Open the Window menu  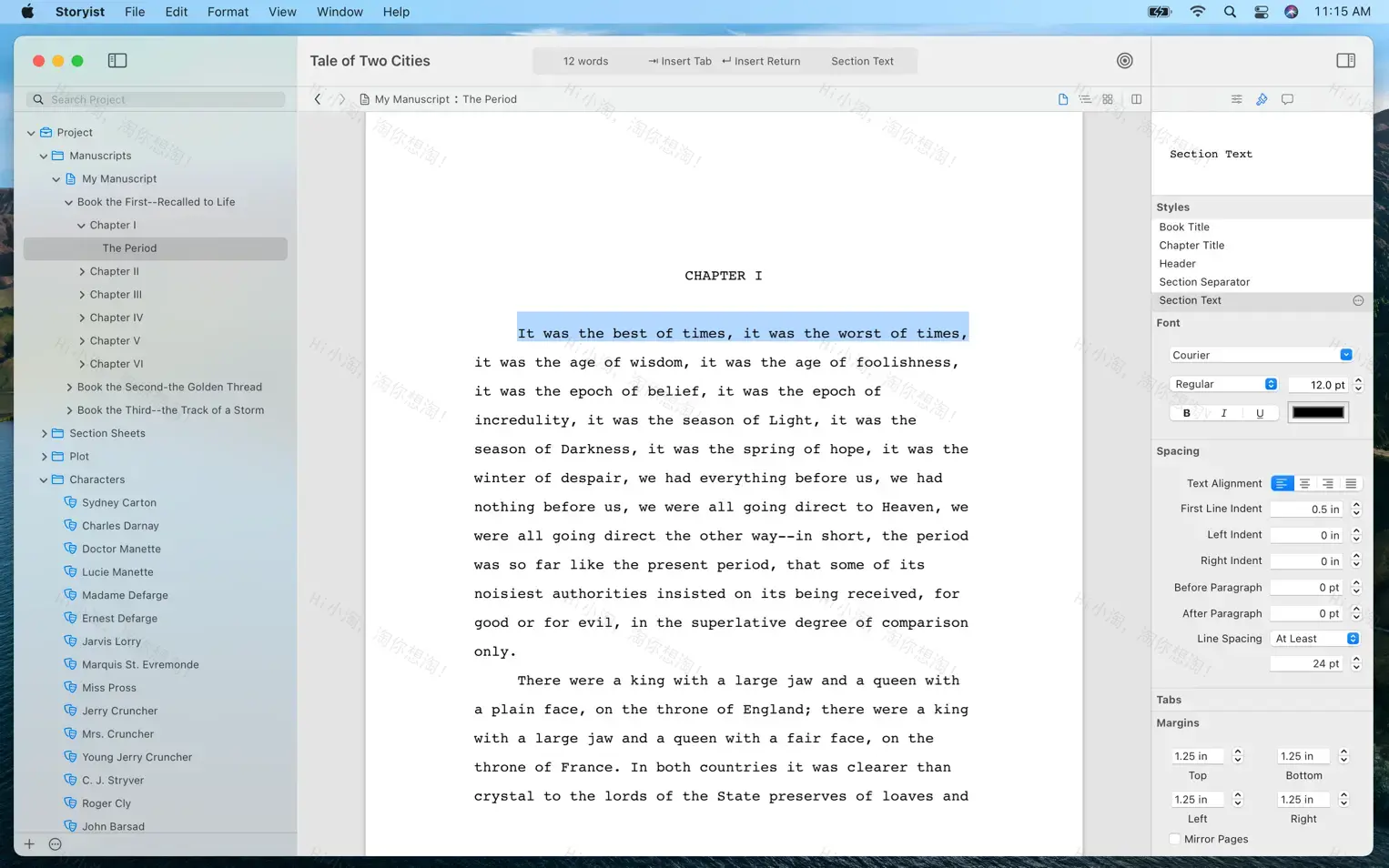340,12
